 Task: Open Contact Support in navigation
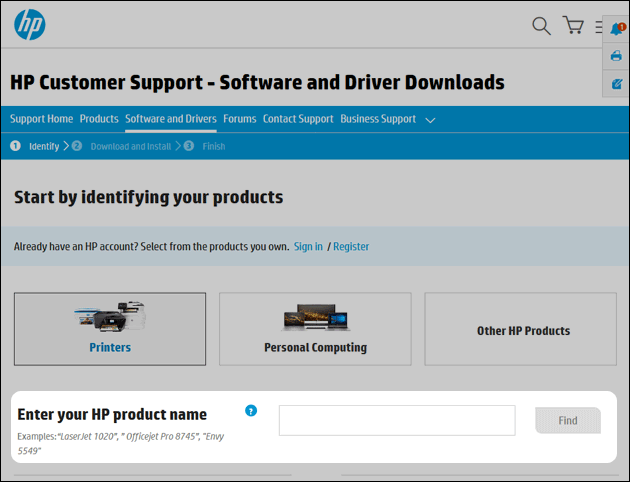click(298, 119)
